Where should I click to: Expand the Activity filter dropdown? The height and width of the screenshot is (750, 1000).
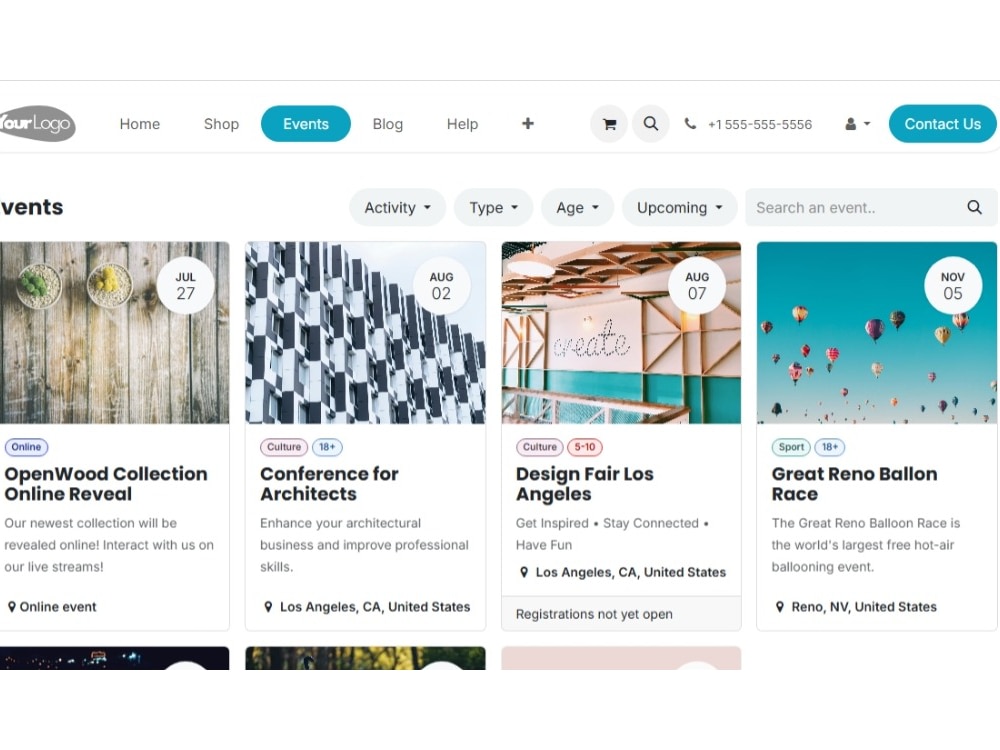tap(397, 207)
